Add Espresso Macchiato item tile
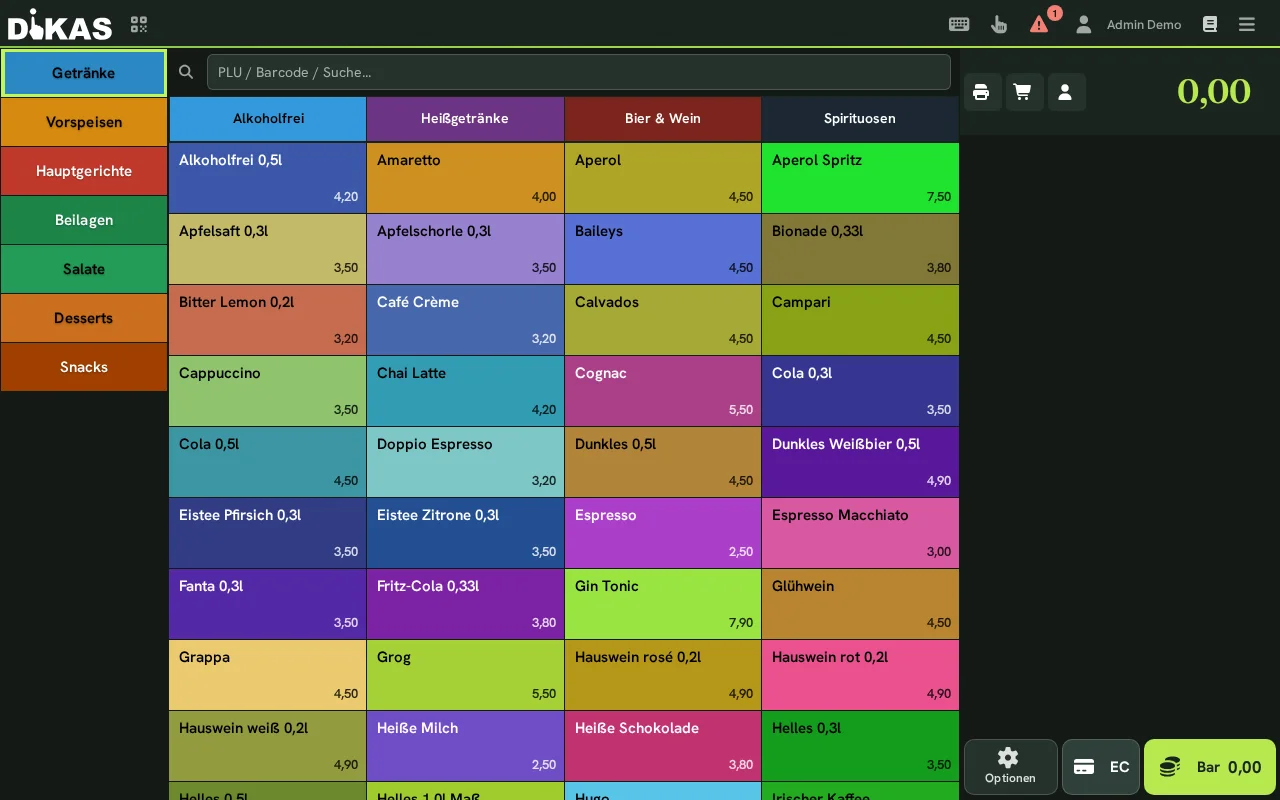Viewport: 1280px width, 800px height. [x=860, y=533]
